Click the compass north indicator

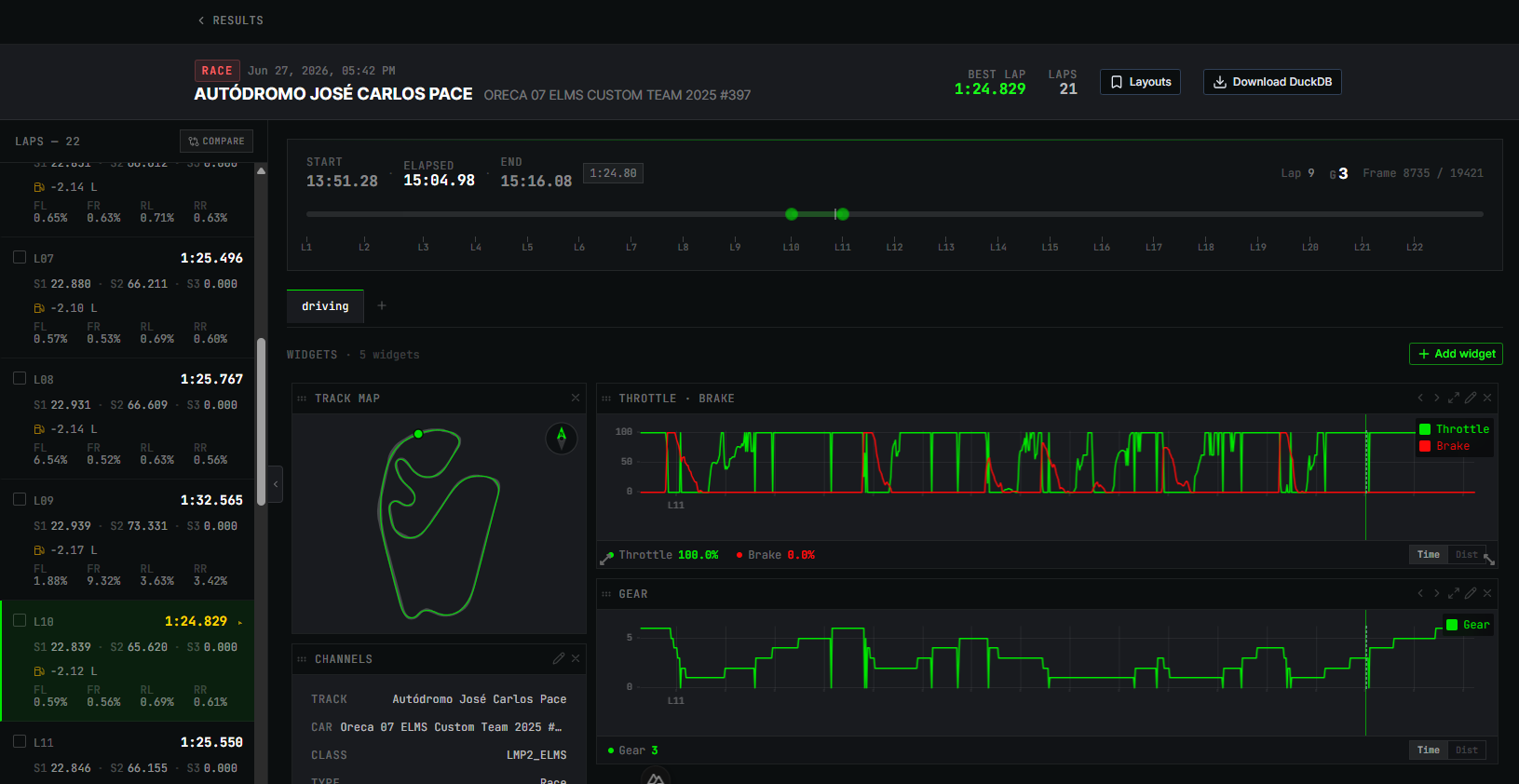click(x=562, y=438)
